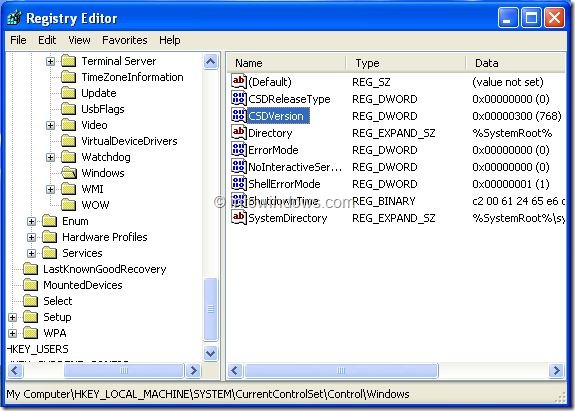Screen dimensions: 575x411
Task: Select the WPA key label
Action: click(55, 333)
